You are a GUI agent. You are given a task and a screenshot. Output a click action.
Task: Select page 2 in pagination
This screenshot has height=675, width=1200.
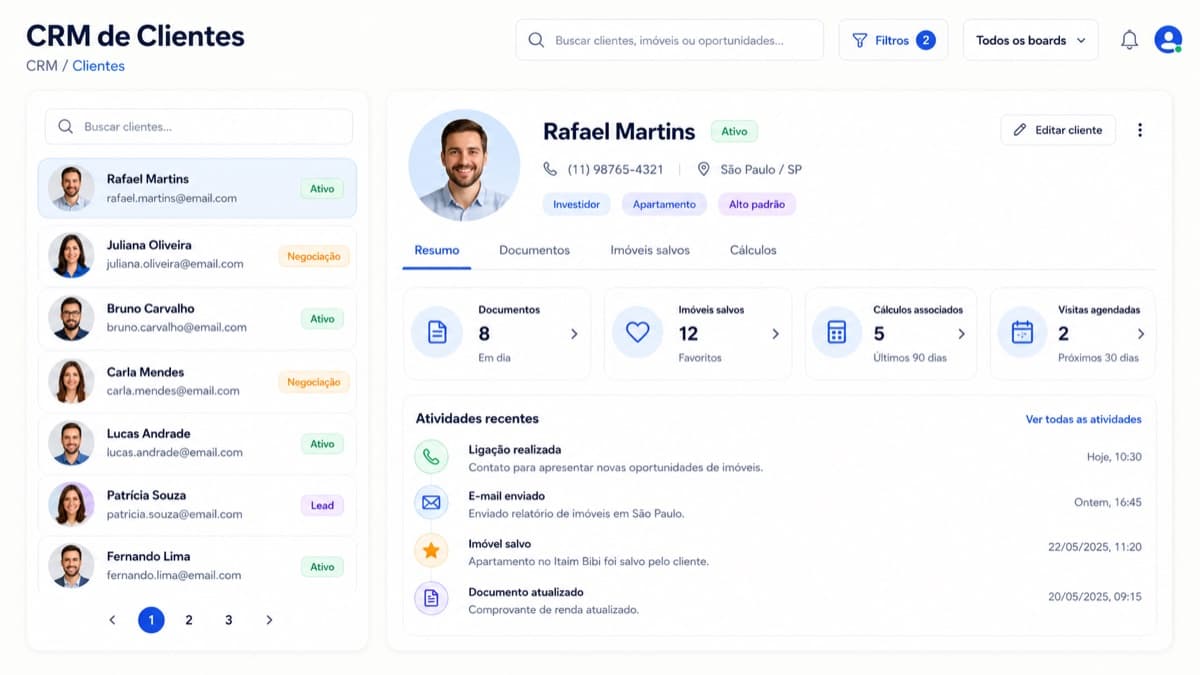point(189,620)
